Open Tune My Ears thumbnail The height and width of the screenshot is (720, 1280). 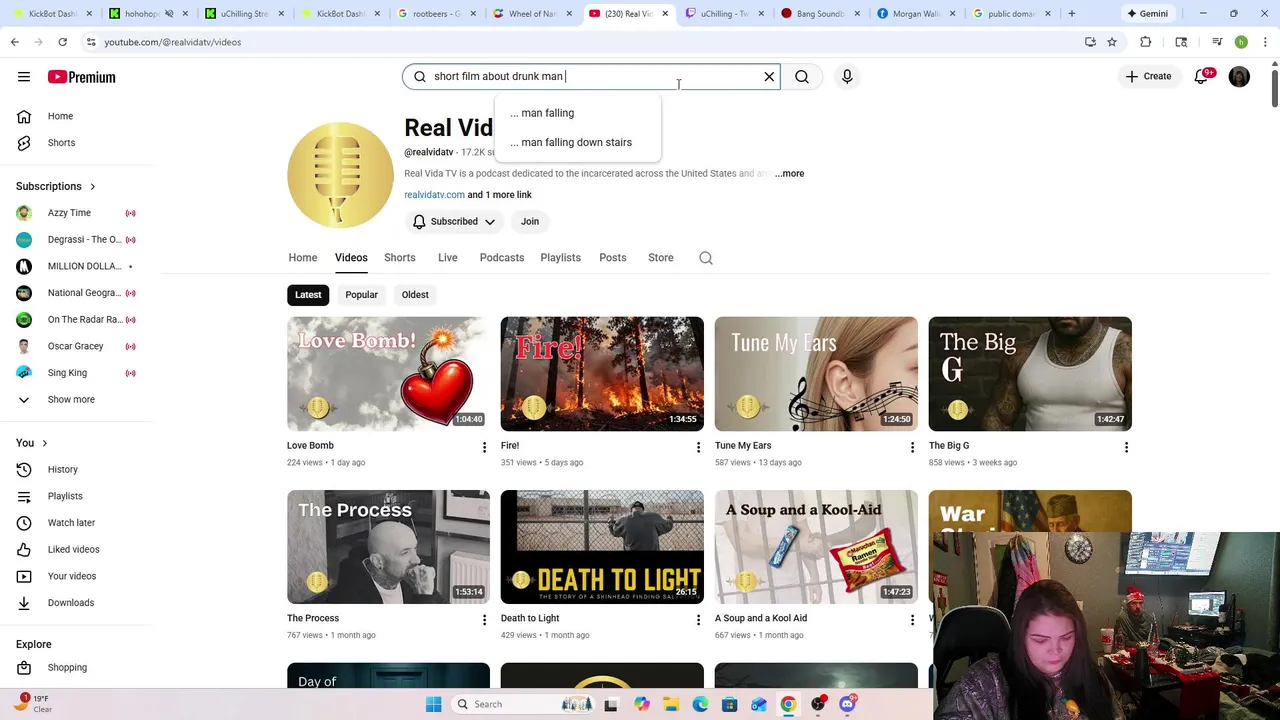816,374
